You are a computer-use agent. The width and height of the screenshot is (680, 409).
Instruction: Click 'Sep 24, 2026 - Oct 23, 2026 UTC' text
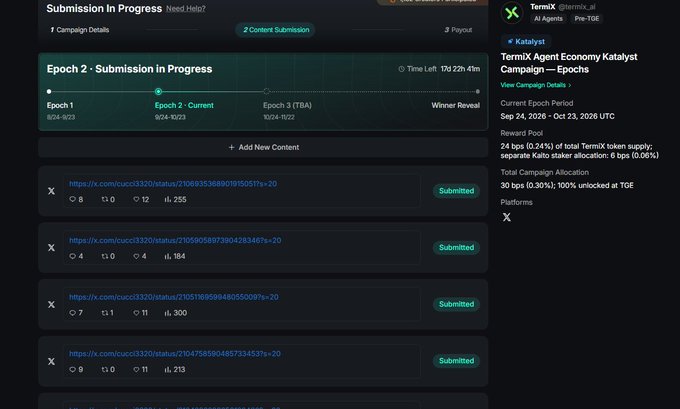coord(557,116)
